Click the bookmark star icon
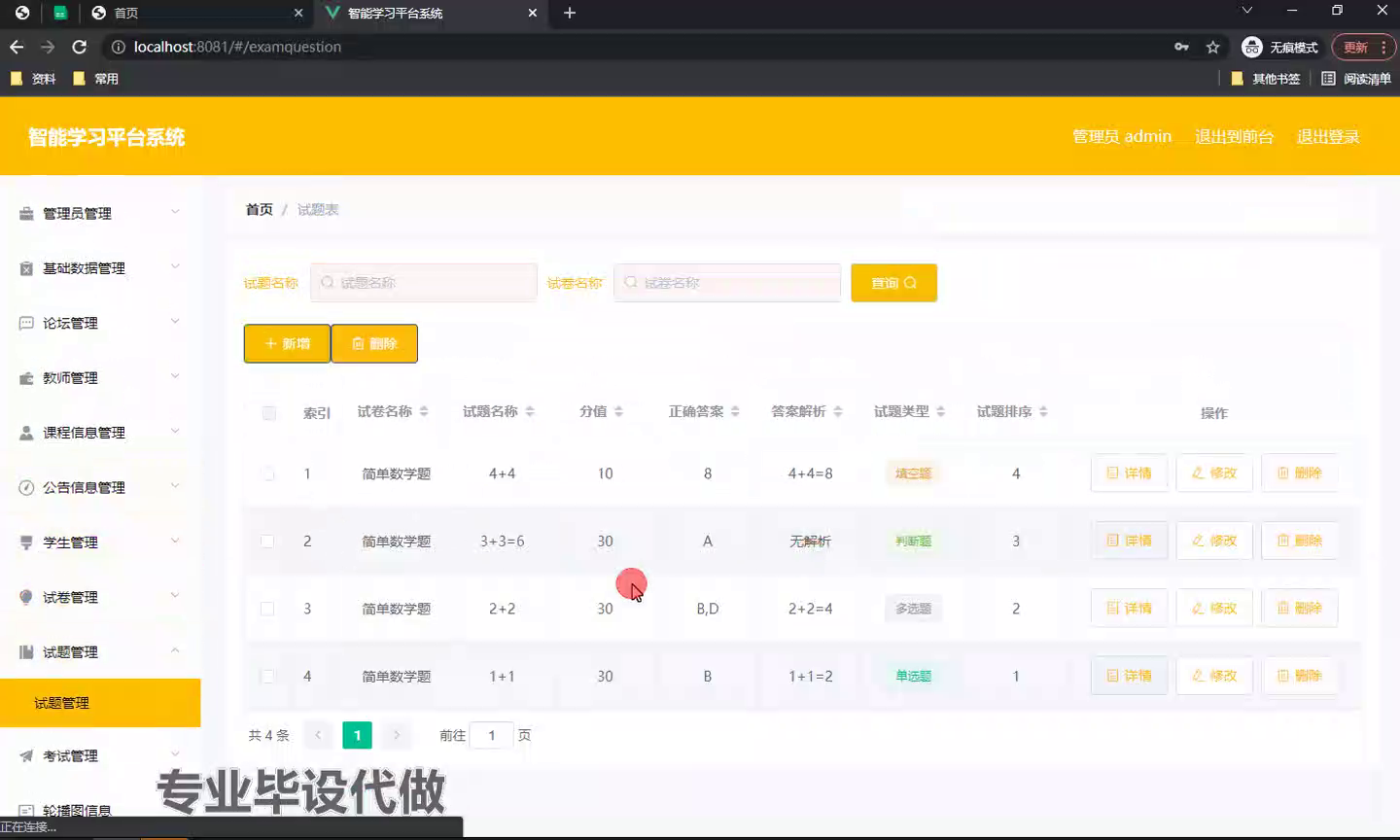Image resolution: width=1400 pixels, height=840 pixels. (1212, 47)
